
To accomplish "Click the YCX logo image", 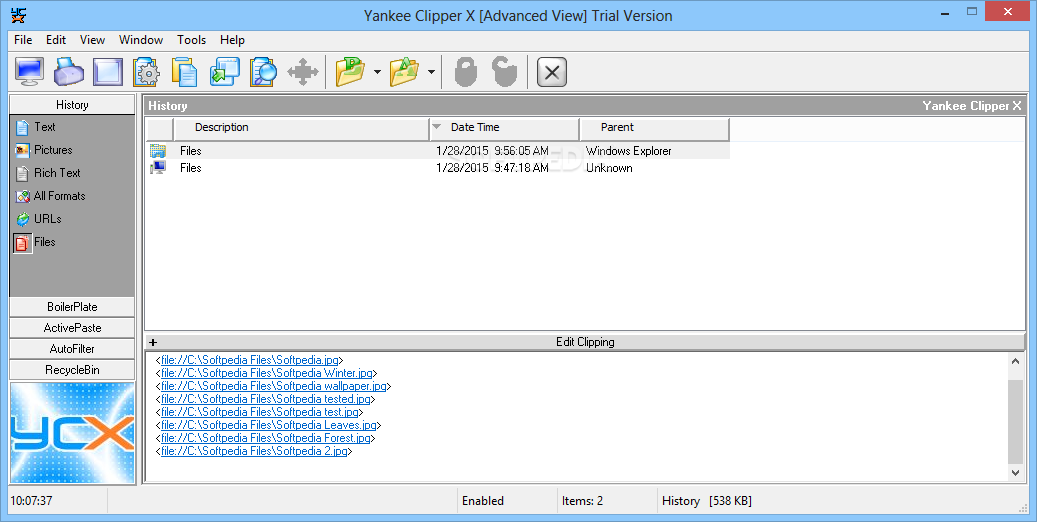I will coord(72,433).
